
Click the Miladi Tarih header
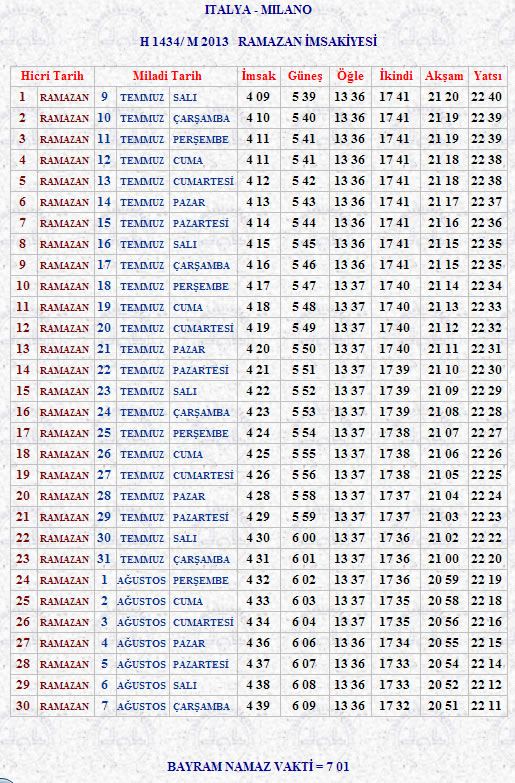167,76
